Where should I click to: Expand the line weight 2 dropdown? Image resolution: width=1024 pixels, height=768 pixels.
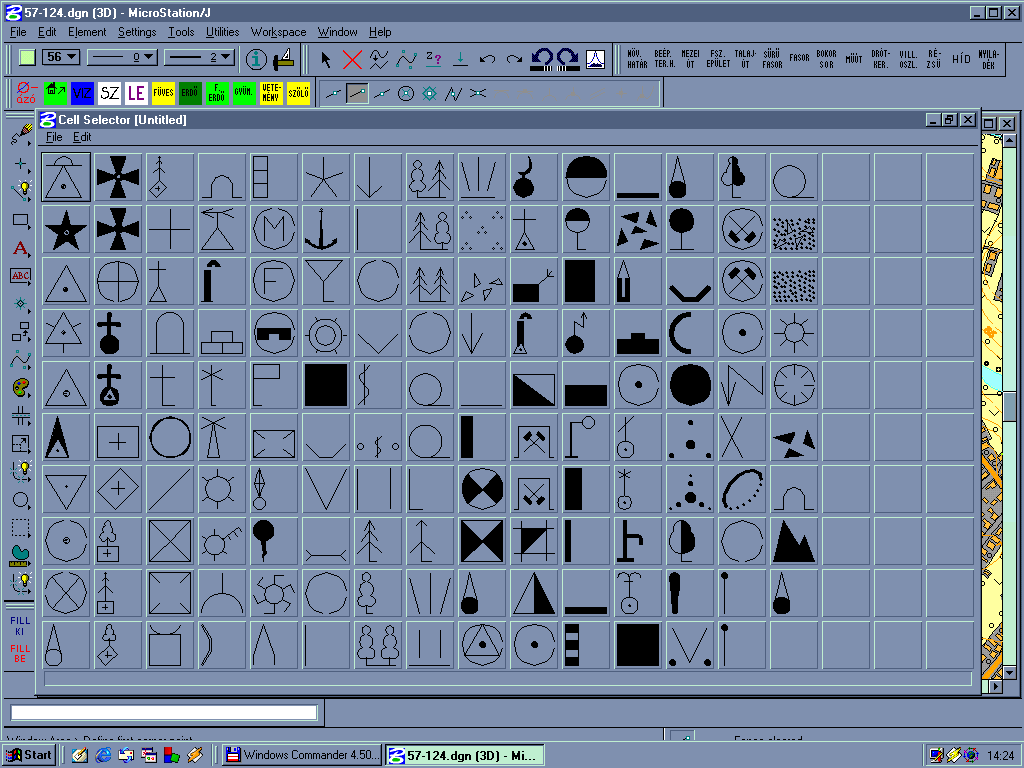(x=199, y=58)
